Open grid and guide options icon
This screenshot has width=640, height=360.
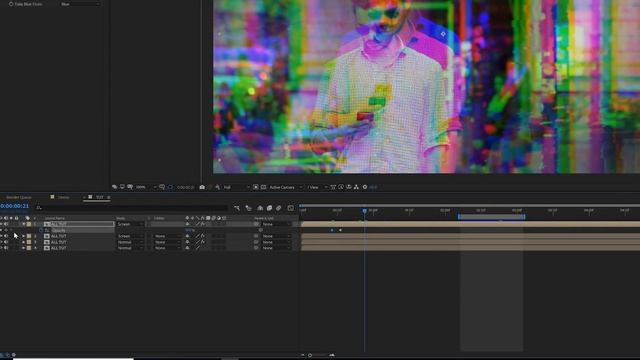click(x=162, y=187)
